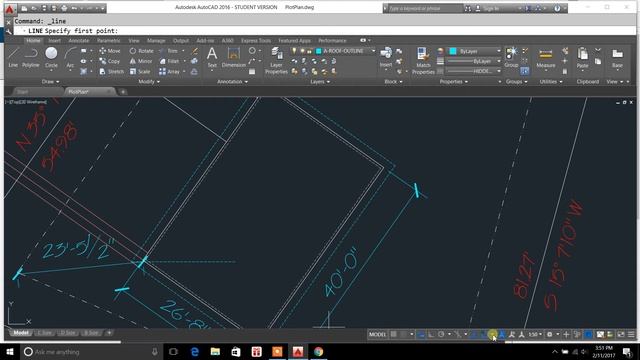Image resolution: width=640 pixels, height=360 pixels.
Task: Click the Stretch tool
Action: pos(111,71)
